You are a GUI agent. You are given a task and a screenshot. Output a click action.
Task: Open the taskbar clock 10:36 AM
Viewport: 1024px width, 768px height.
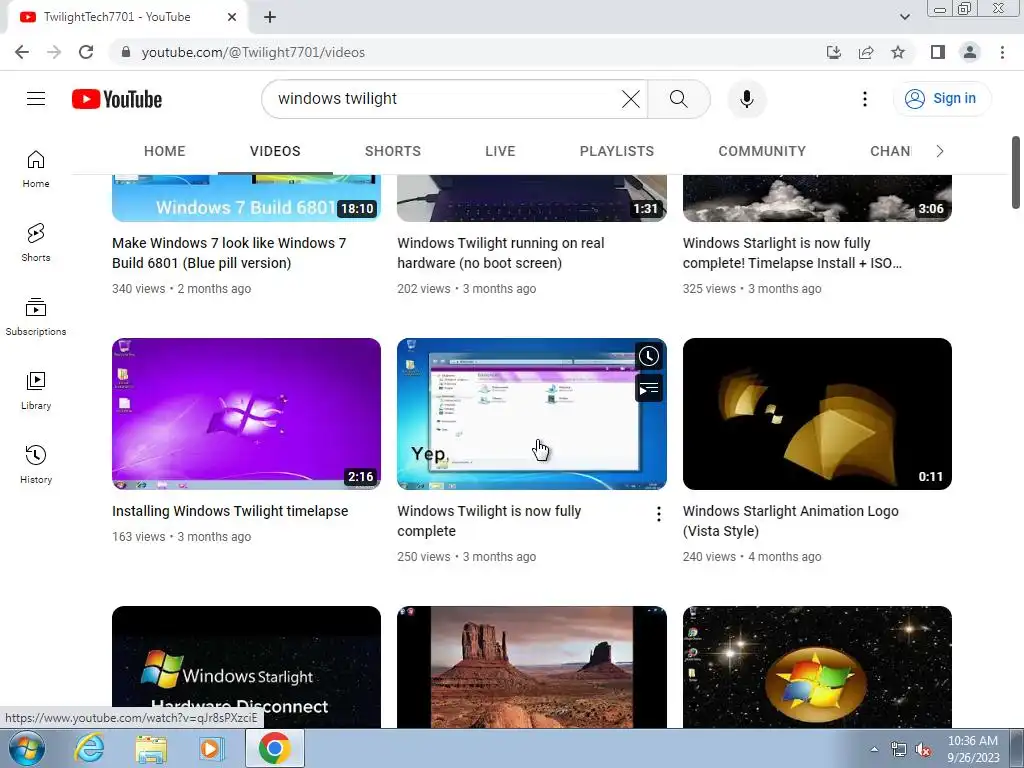tap(973, 749)
